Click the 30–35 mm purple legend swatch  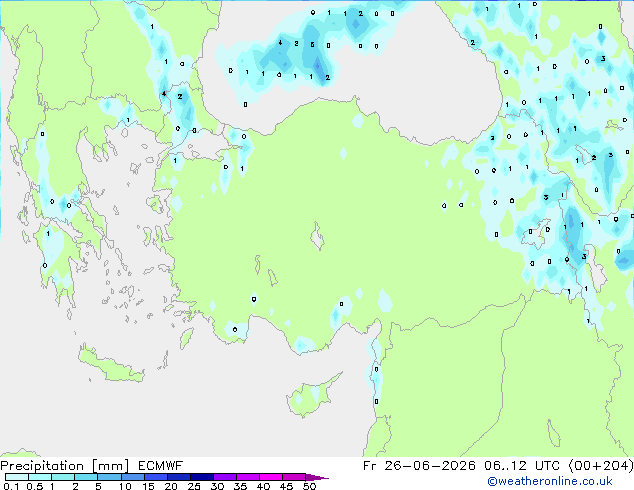(225, 477)
